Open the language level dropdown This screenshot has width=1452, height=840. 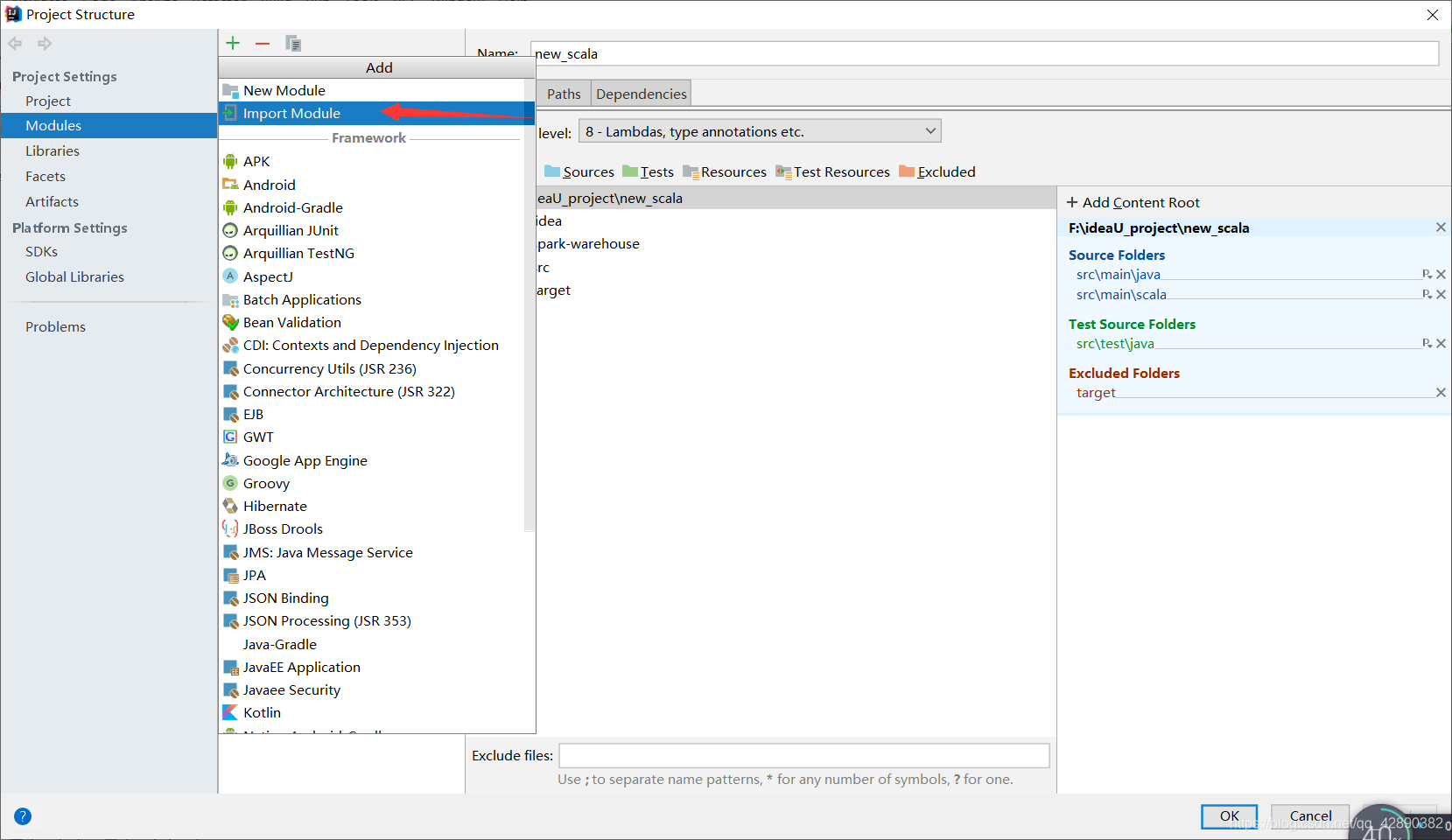(760, 131)
